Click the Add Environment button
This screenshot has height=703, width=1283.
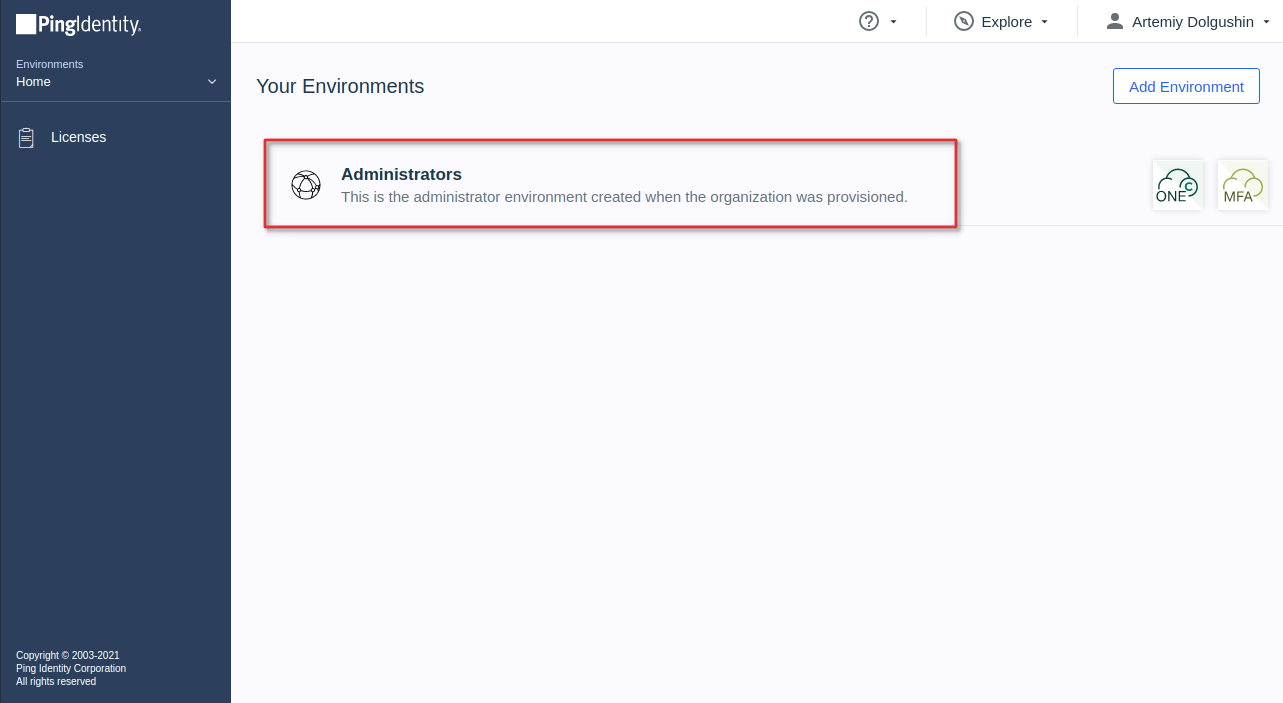(x=1186, y=86)
